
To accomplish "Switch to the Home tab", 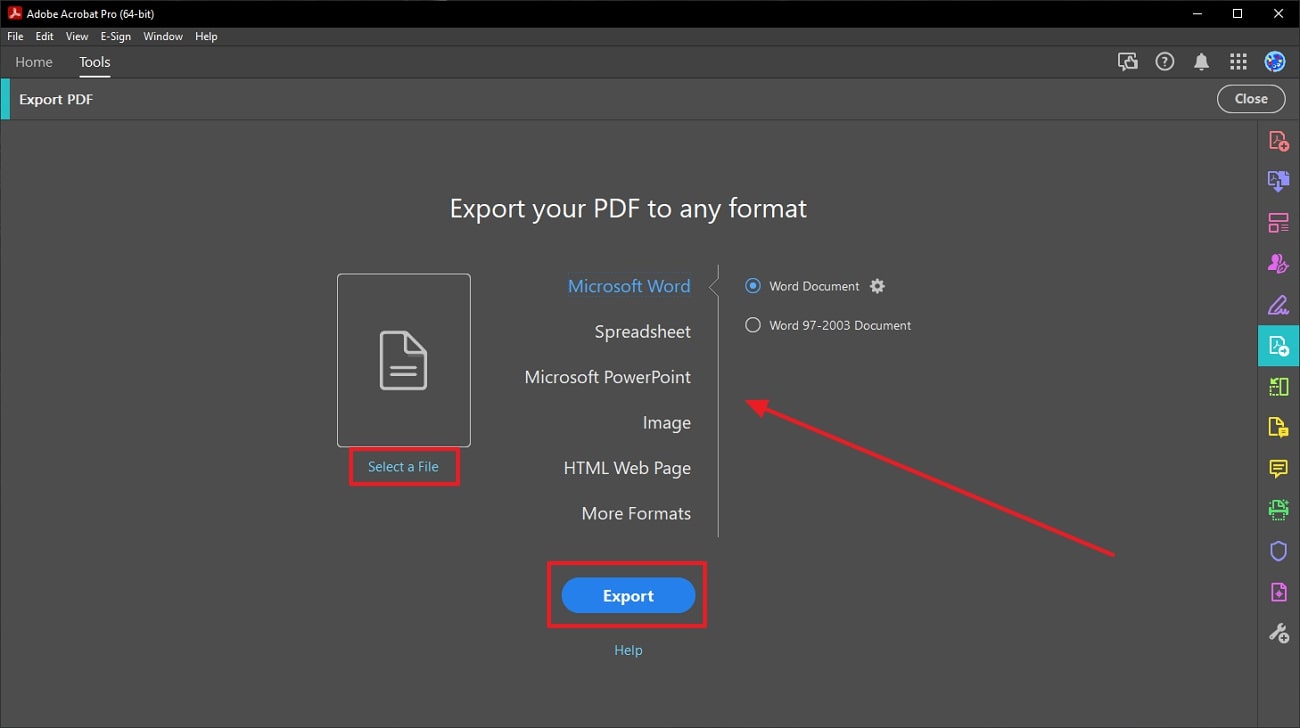I will pos(34,62).
